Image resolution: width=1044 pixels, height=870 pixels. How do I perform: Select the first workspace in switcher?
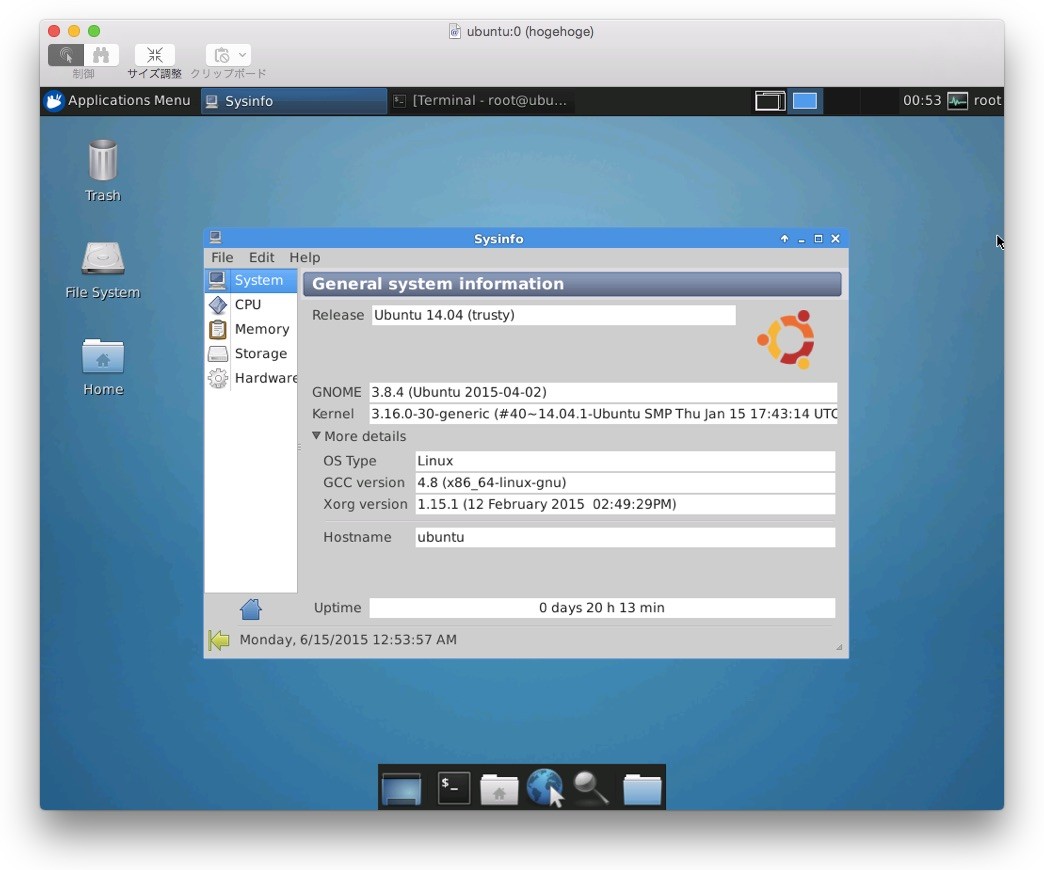coord(770,101)
